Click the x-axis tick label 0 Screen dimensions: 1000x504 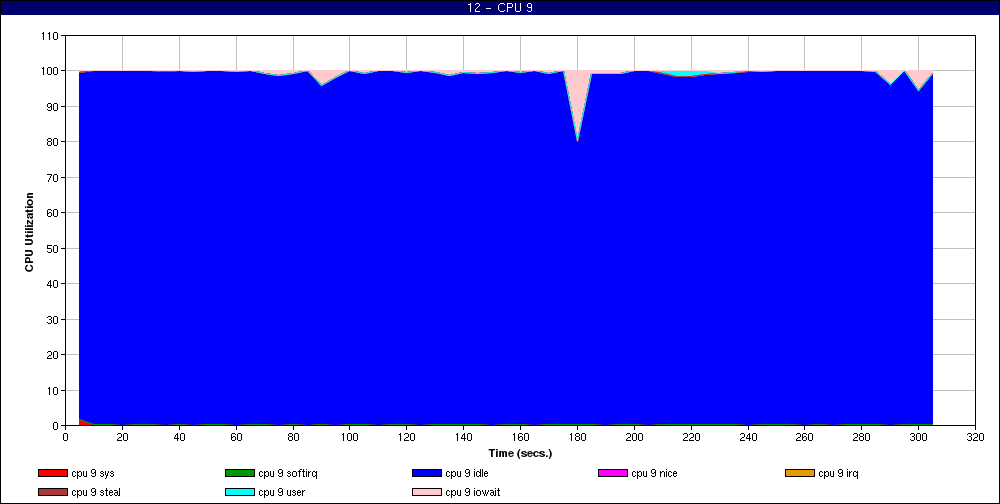(x=66, y=437)
